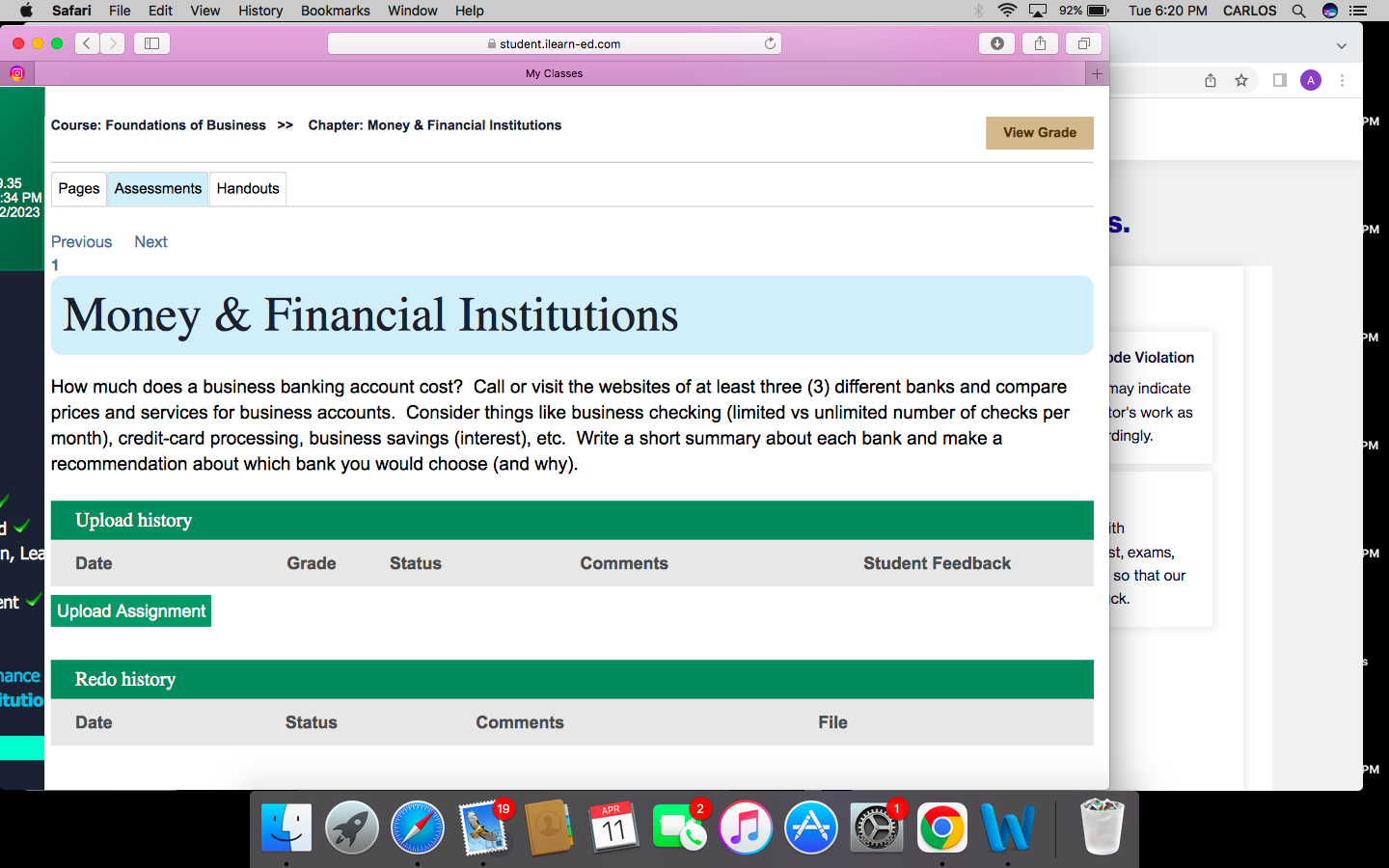1389x868 pixels.
Task: Click the Chrome window share icon
Action: point(1211,81)
